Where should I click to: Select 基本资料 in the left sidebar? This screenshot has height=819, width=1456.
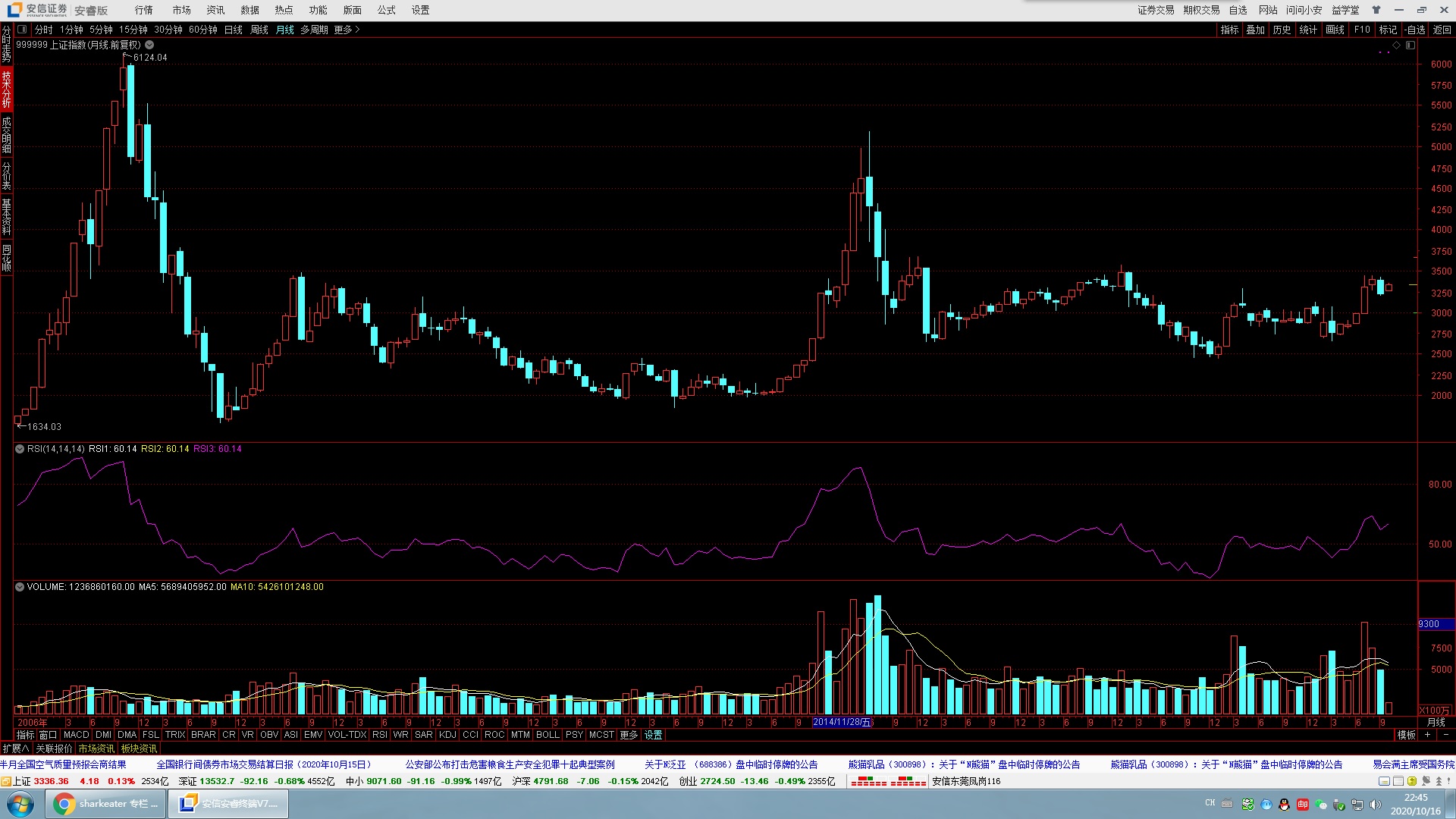point(6,218)
